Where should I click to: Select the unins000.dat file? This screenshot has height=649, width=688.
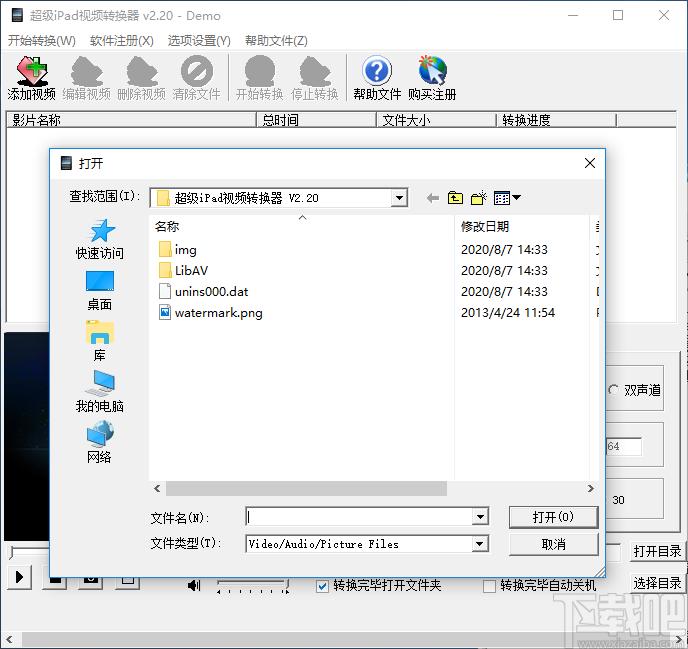[x=203, y=291]
